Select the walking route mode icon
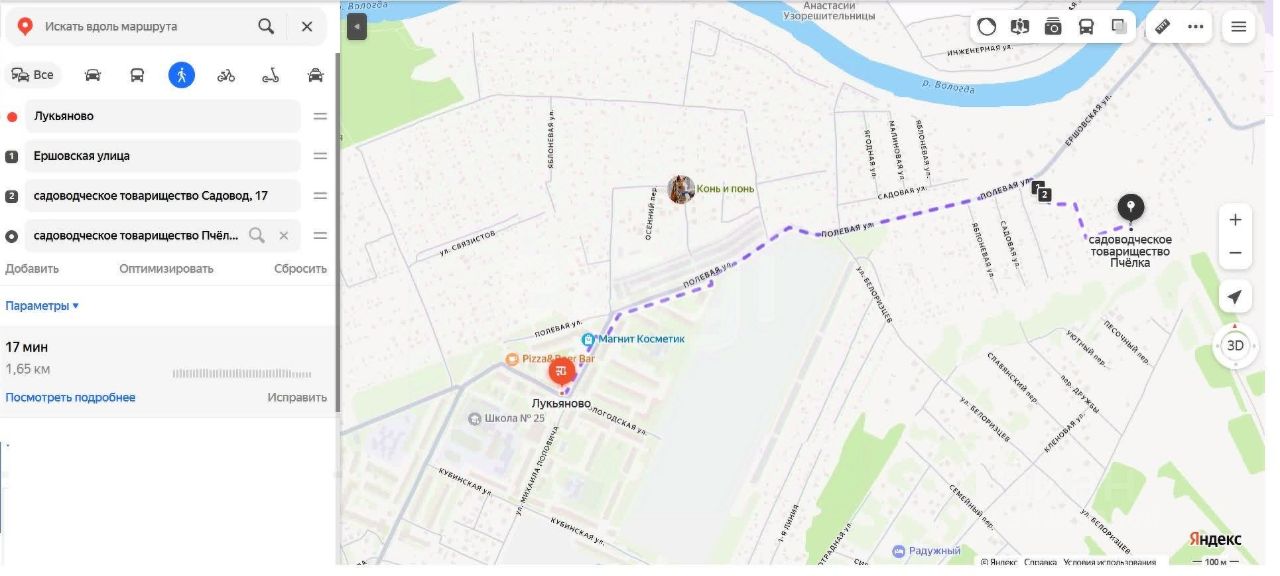Image resolution: width=1280 pixels, height=576 pixels. coord(181,75)
